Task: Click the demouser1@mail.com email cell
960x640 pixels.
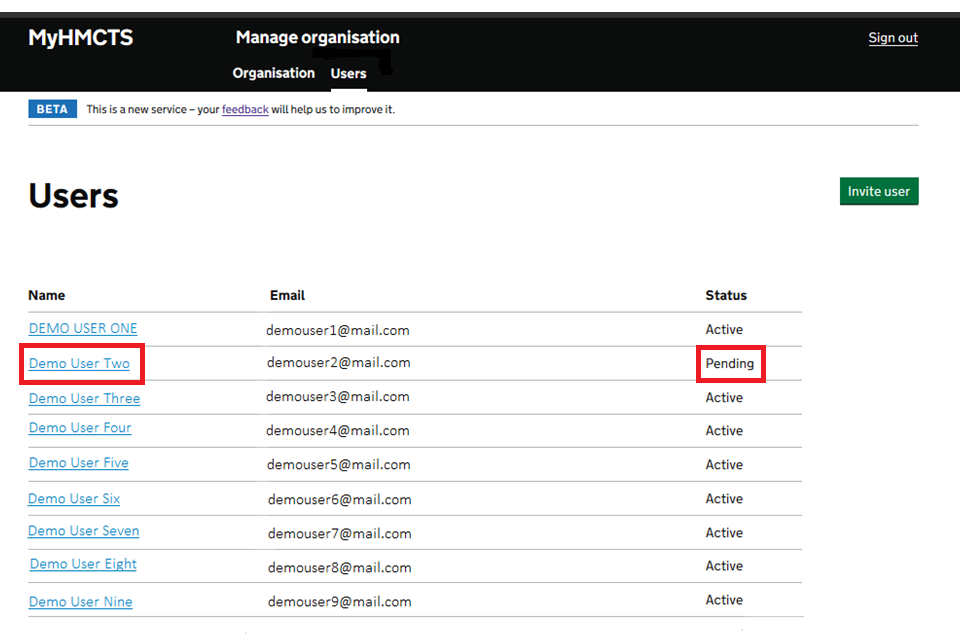Action: click(x=338, y=329)
